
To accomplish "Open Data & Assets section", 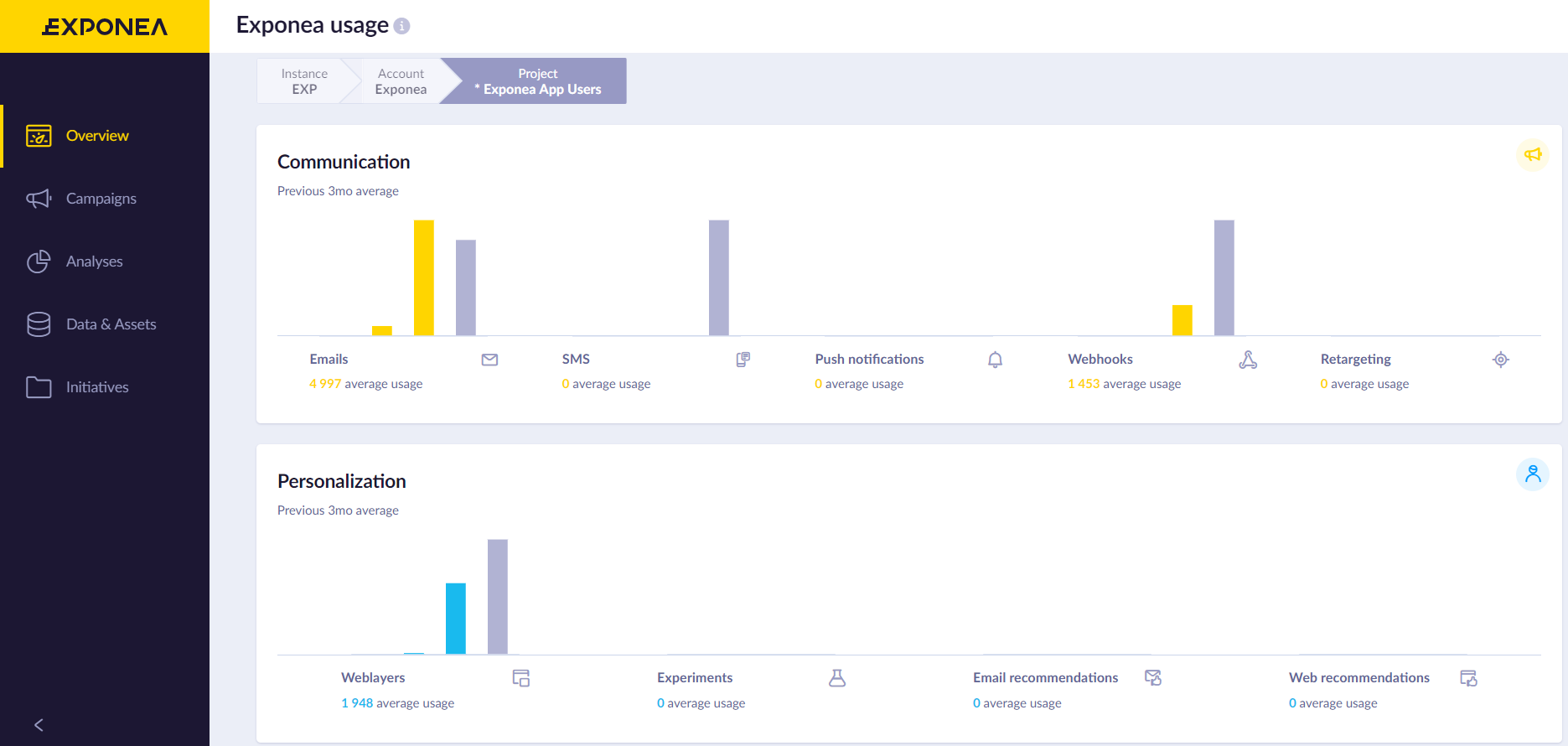I will (x=105, y=324).
